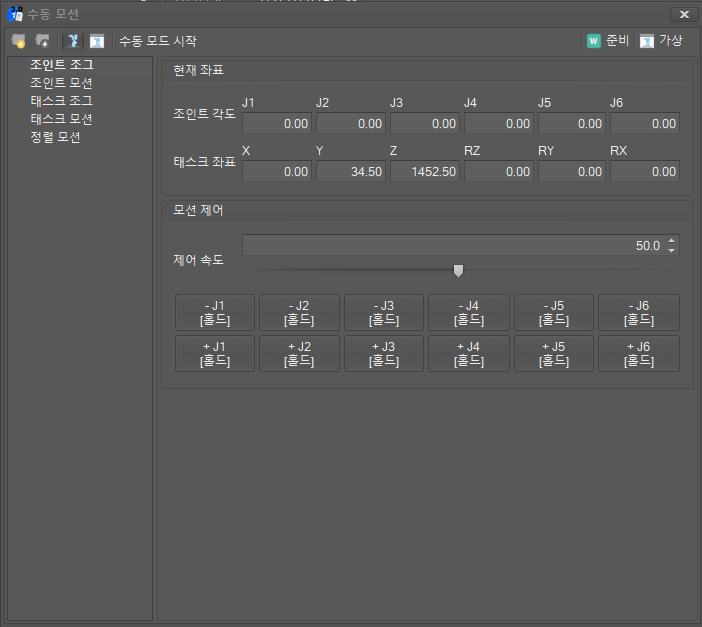
Task: Increase control speed with the up arrow
Action: pos(672,240)
